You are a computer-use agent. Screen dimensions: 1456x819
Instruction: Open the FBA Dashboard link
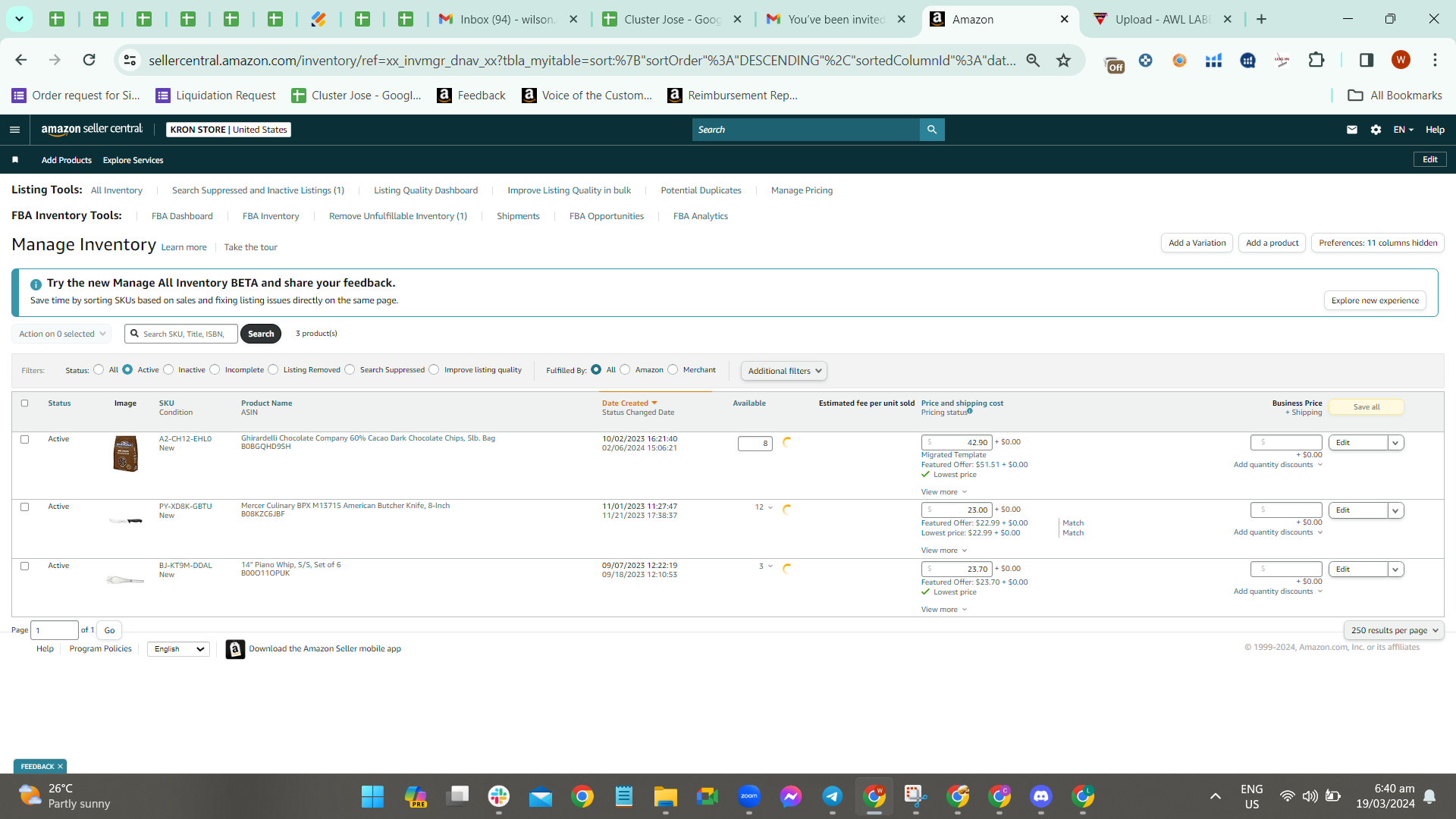click(182, 216)
